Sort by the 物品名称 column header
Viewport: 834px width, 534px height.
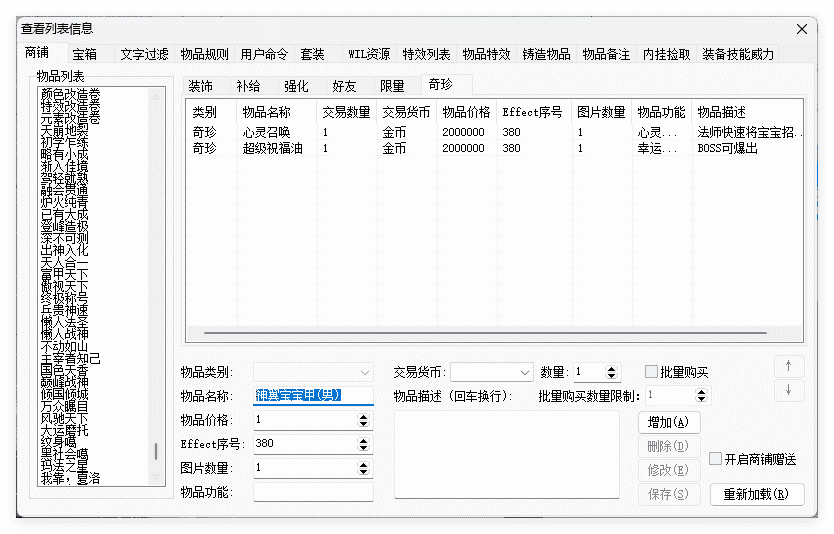point(277,112)
